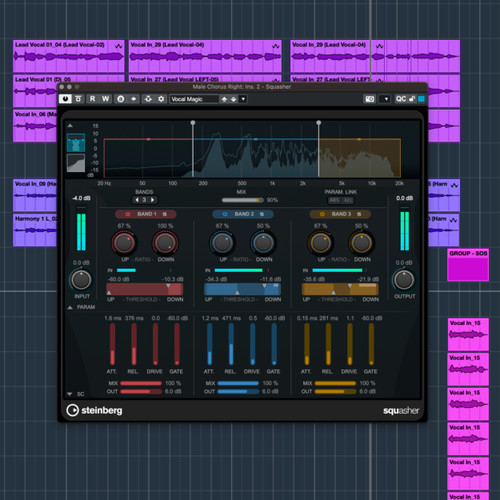This screenshot has height=500, width=500.
Task: Load previous preset with up arrow
Action: 224,99
